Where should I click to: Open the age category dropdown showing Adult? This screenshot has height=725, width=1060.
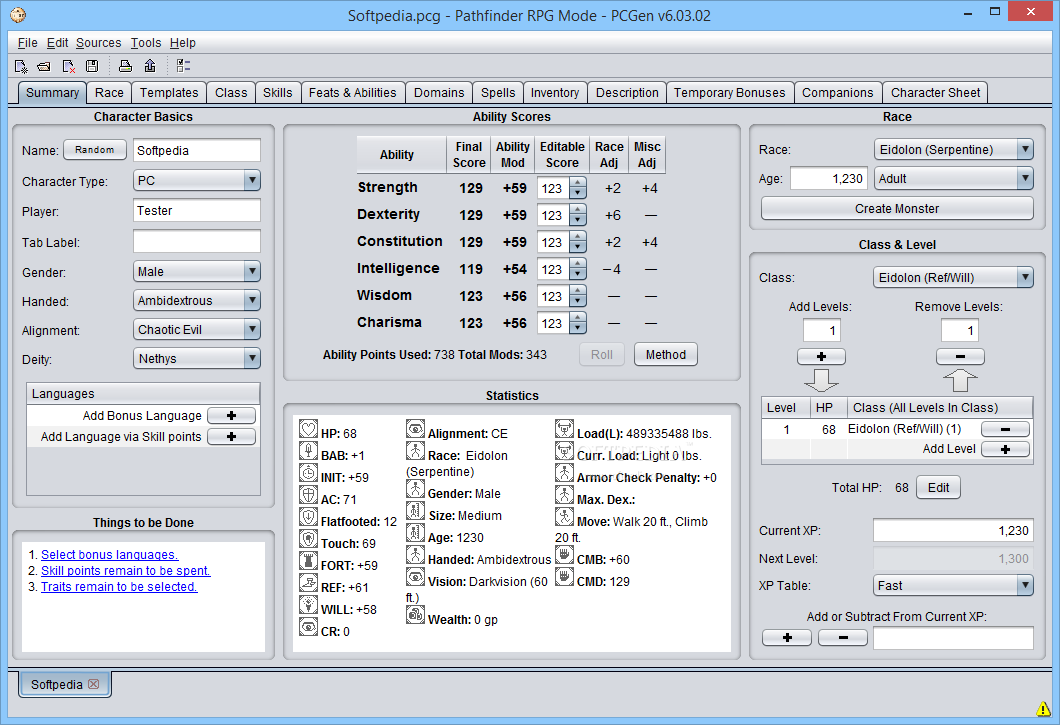pyautogui.click(x=953, y=179)
